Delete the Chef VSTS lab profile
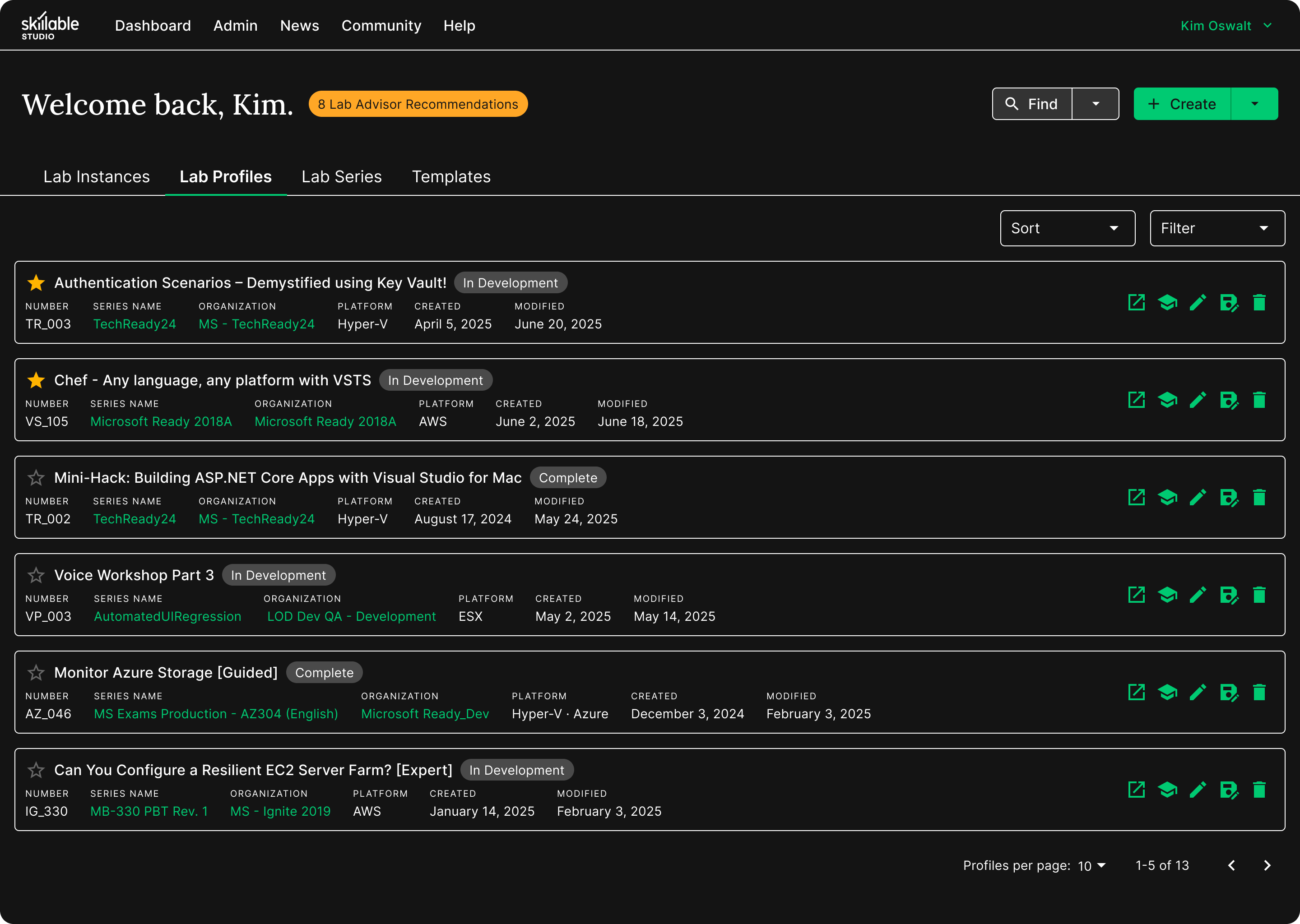This screenshot has height=924, width=1300. (1259, 400)
